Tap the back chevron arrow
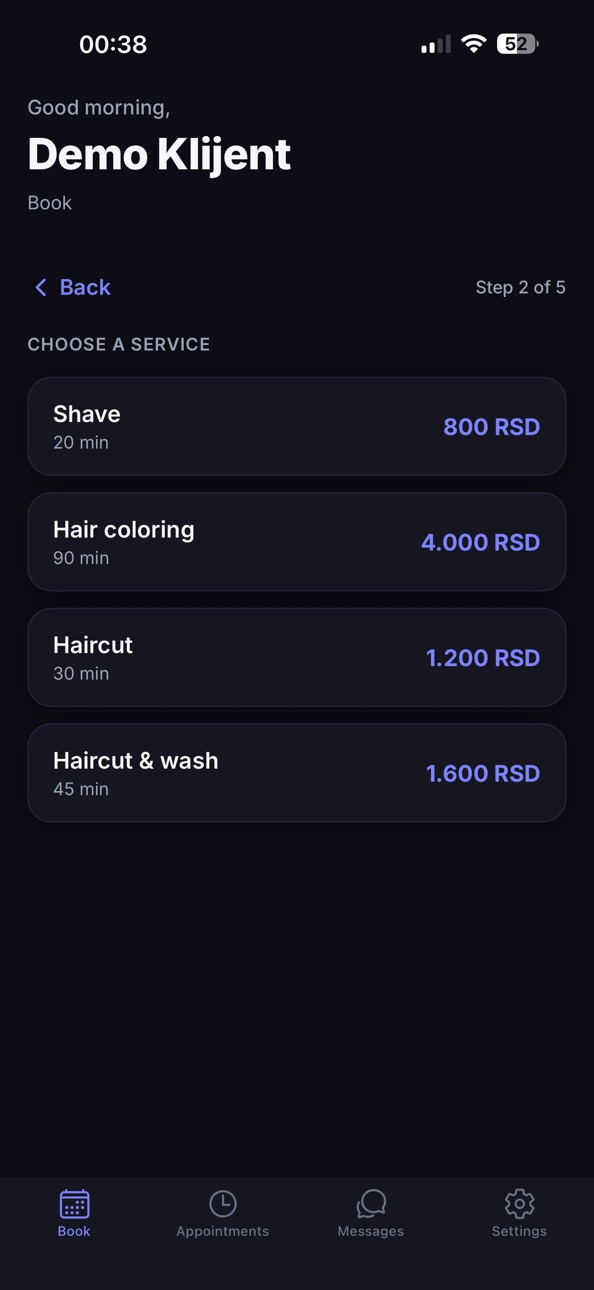Screen dimensions: 594x1290 [41, 287]
